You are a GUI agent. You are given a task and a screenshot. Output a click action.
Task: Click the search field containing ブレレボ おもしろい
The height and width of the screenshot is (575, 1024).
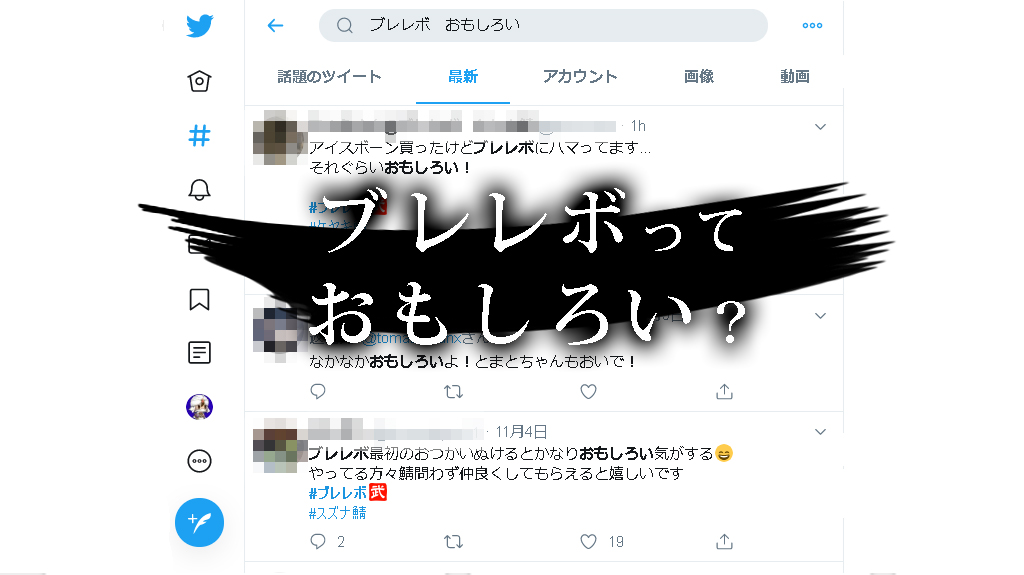pos(543,25)
